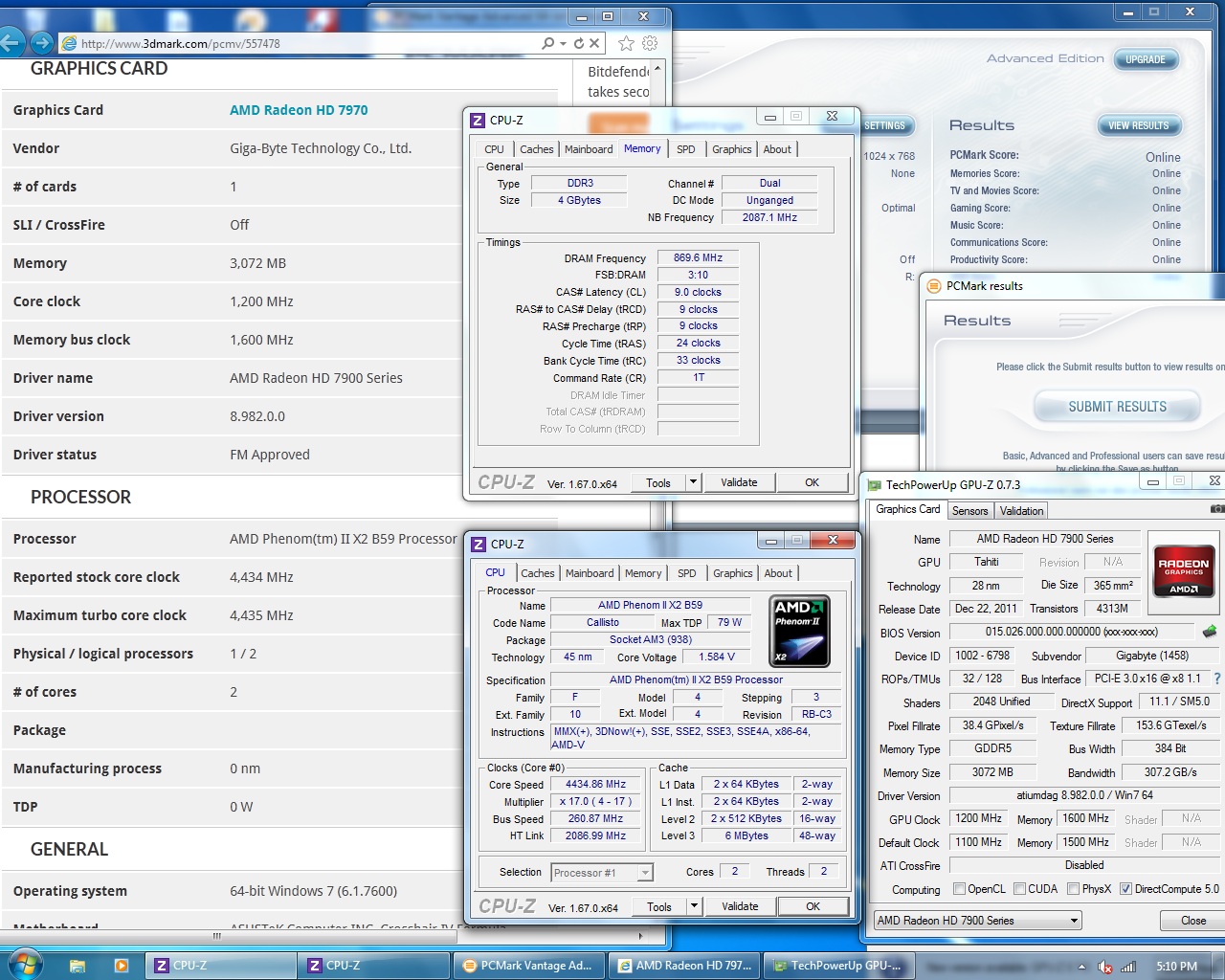Switch to first CPU-Z taskbar button
The height and width of the screenshot is (980, 1225).
(221, 966)
